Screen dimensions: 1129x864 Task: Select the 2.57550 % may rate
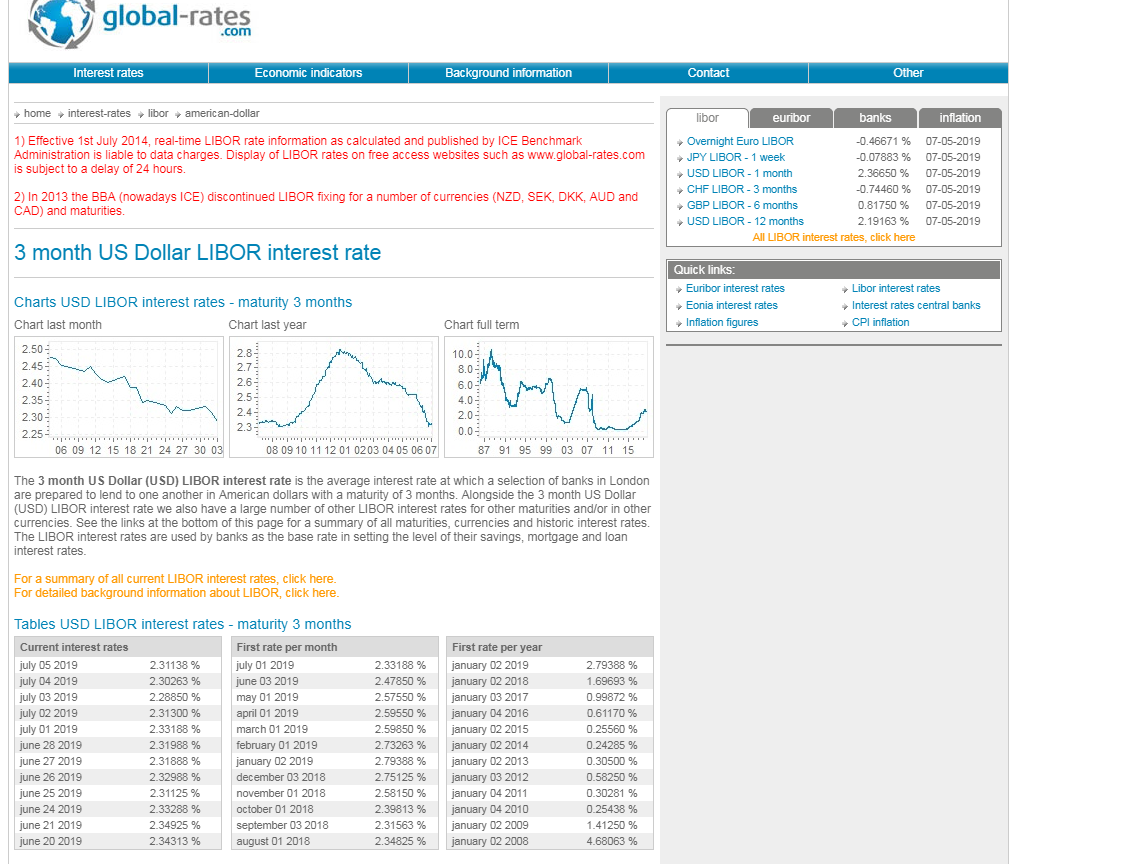400,697
